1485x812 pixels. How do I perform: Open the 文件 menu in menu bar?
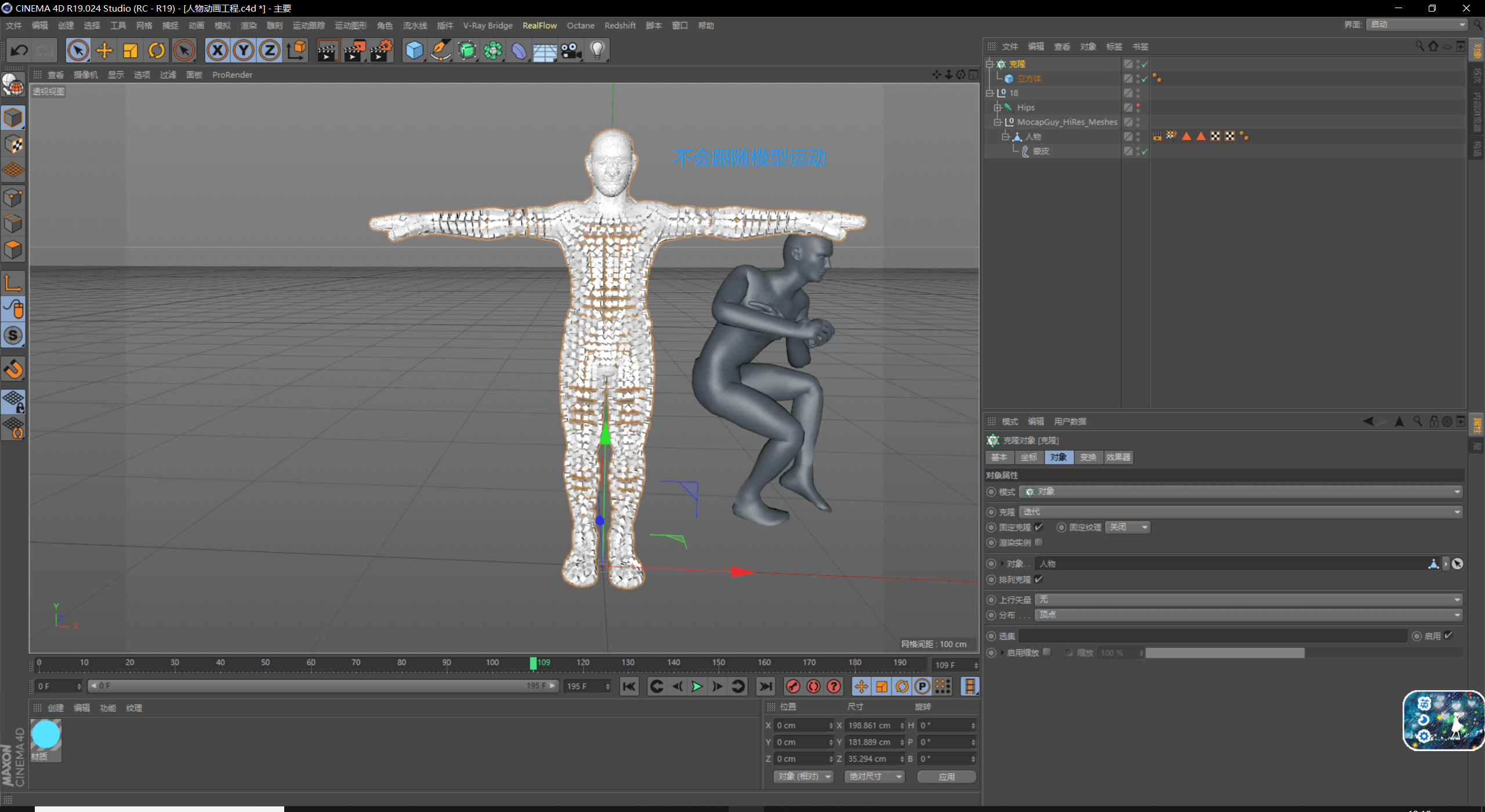click(13, 26)
